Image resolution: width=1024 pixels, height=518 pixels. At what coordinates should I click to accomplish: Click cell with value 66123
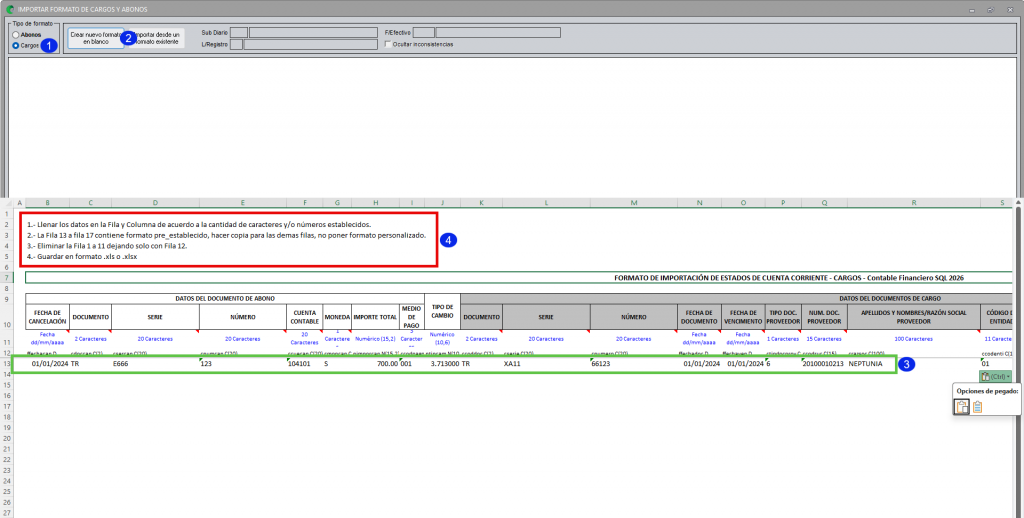633,363
